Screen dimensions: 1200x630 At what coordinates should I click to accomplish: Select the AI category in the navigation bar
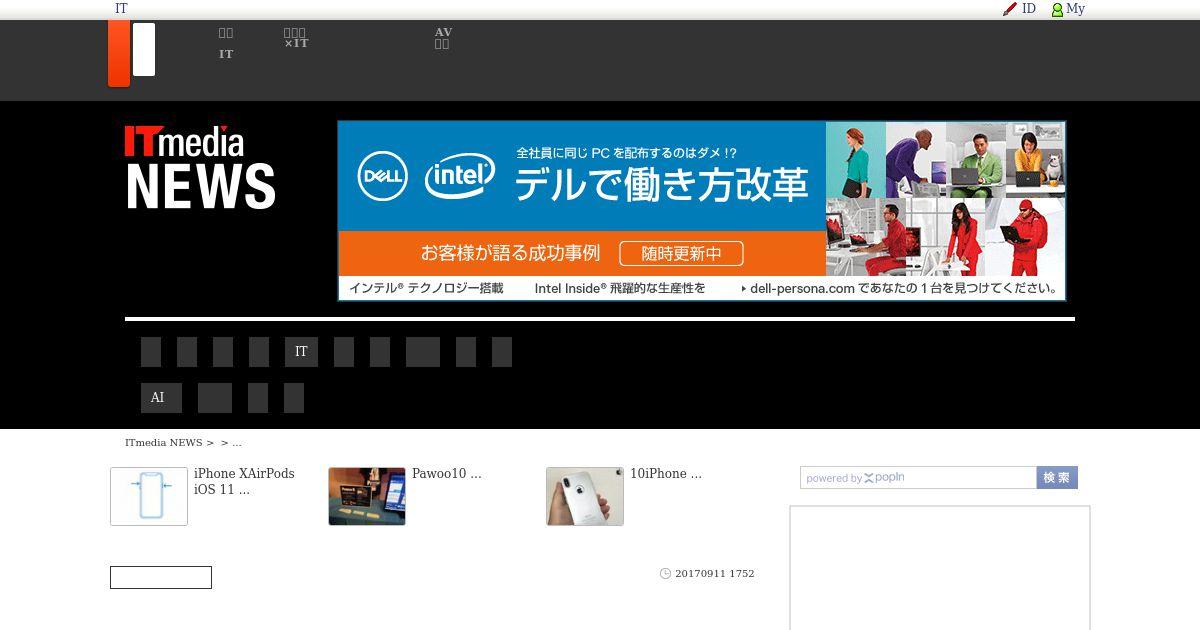click(x=161, y=398)
